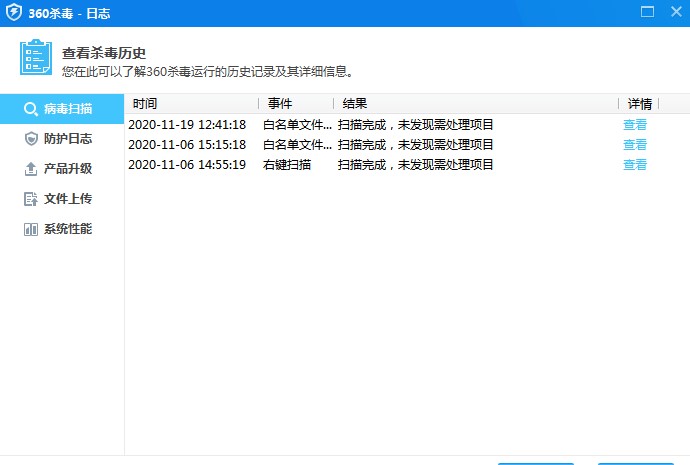Click the clipboard history icon
The height and width of the screenshot is (465, 690).
(36, 57)
